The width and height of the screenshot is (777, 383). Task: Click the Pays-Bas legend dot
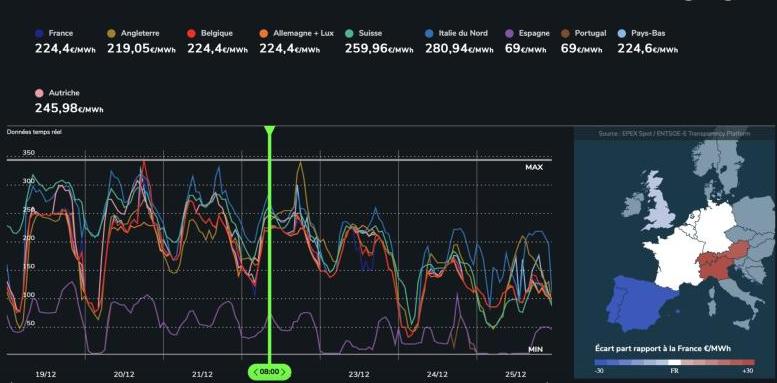(622, 34)
